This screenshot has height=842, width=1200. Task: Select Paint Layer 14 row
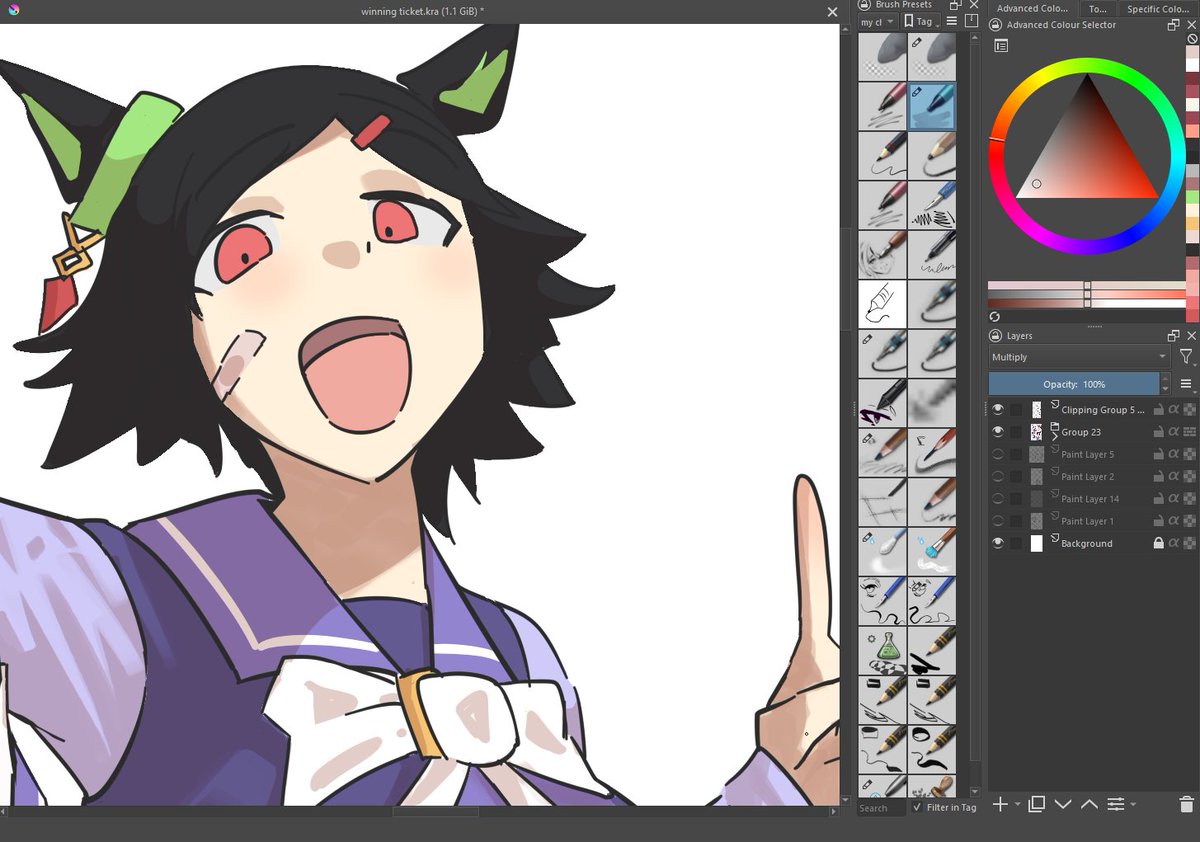point(1092,498)
